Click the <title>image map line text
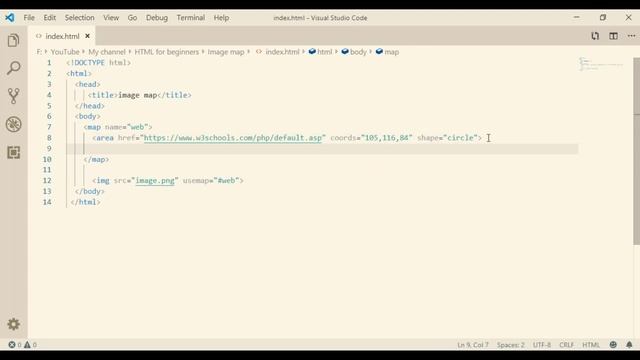This screenshot has height=360, width=640. point(140,95)
